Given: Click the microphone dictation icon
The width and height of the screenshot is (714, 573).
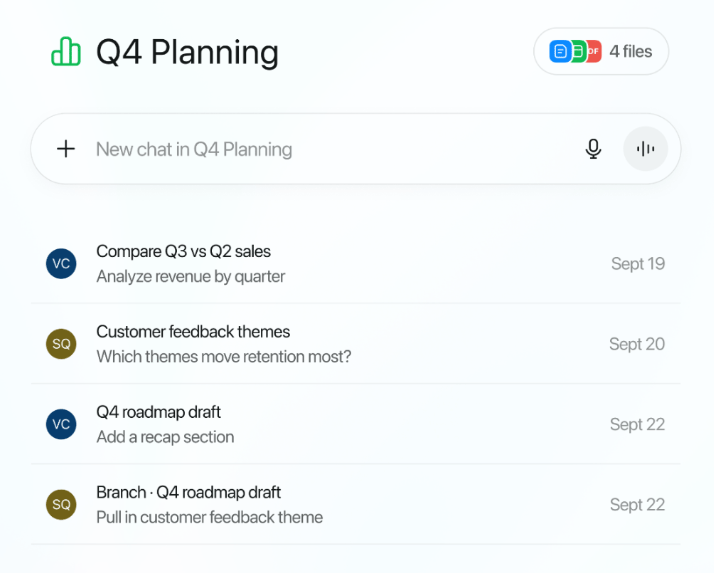Looking at the screenshot, I should point(593,149).
